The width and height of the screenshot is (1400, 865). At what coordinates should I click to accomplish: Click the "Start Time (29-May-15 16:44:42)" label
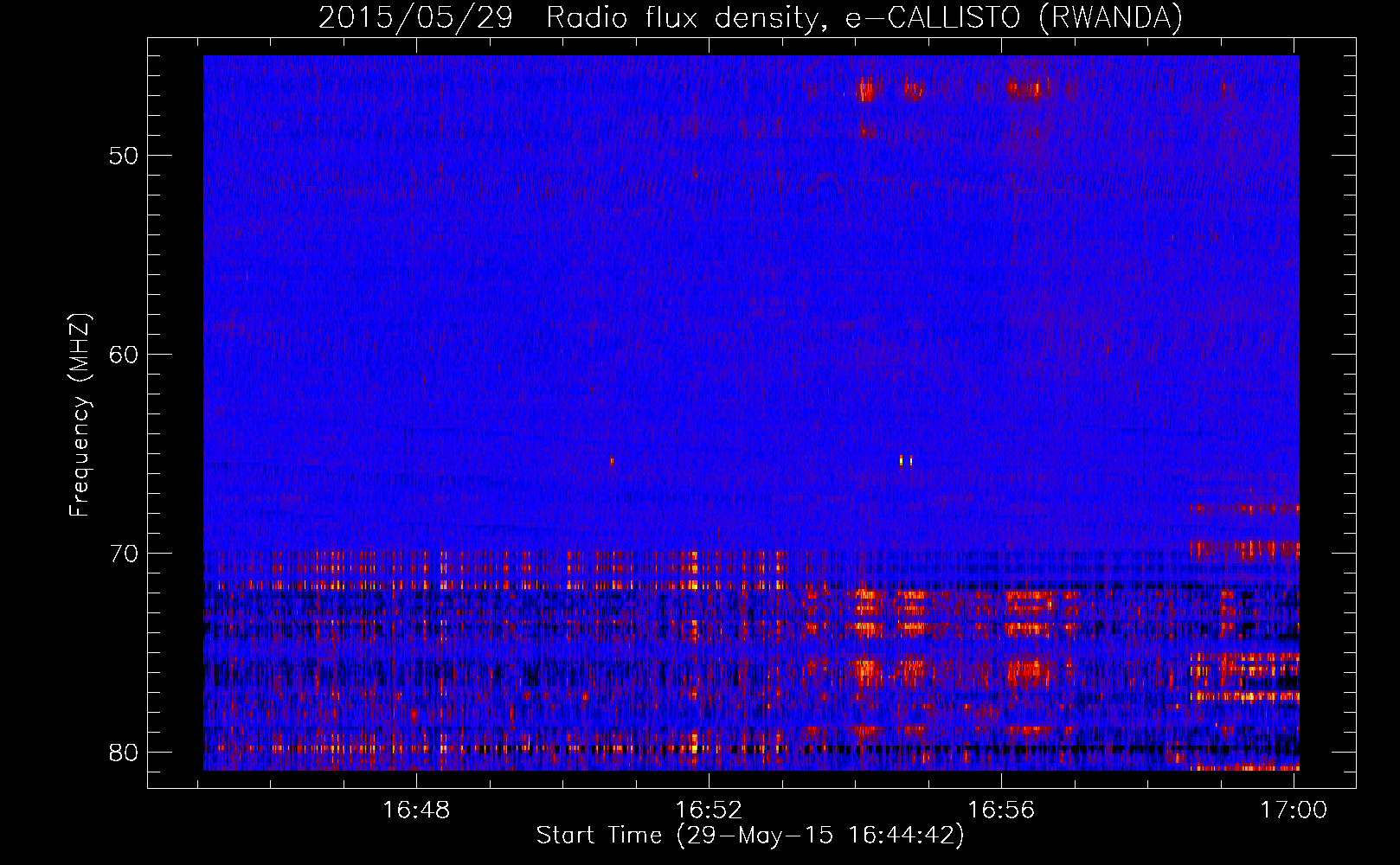pyautogui.click(x=750, y=836)
